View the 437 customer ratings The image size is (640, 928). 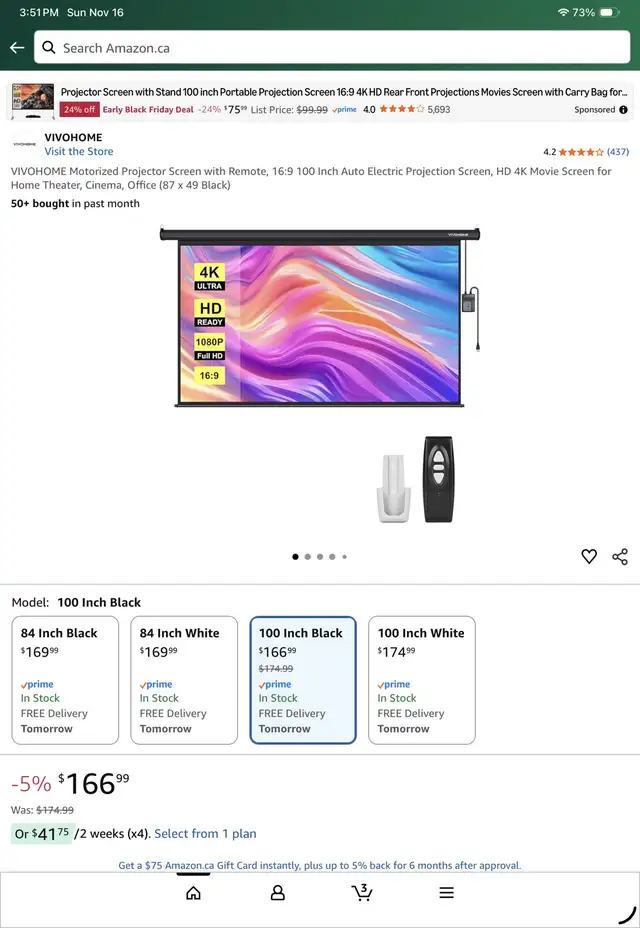click(618, 152)
